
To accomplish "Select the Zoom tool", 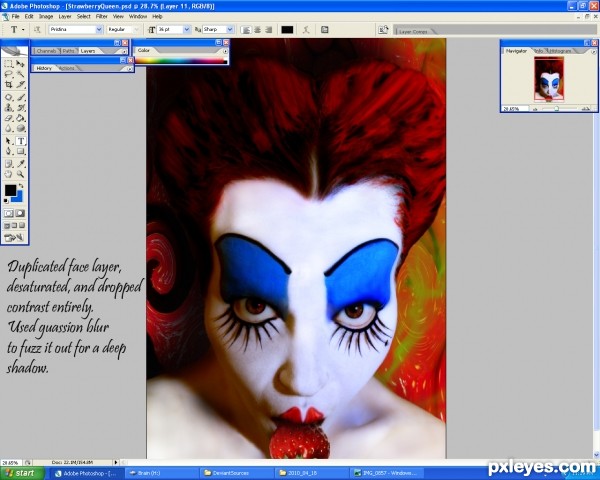I will pyautogui.click(x=21, y=175).
